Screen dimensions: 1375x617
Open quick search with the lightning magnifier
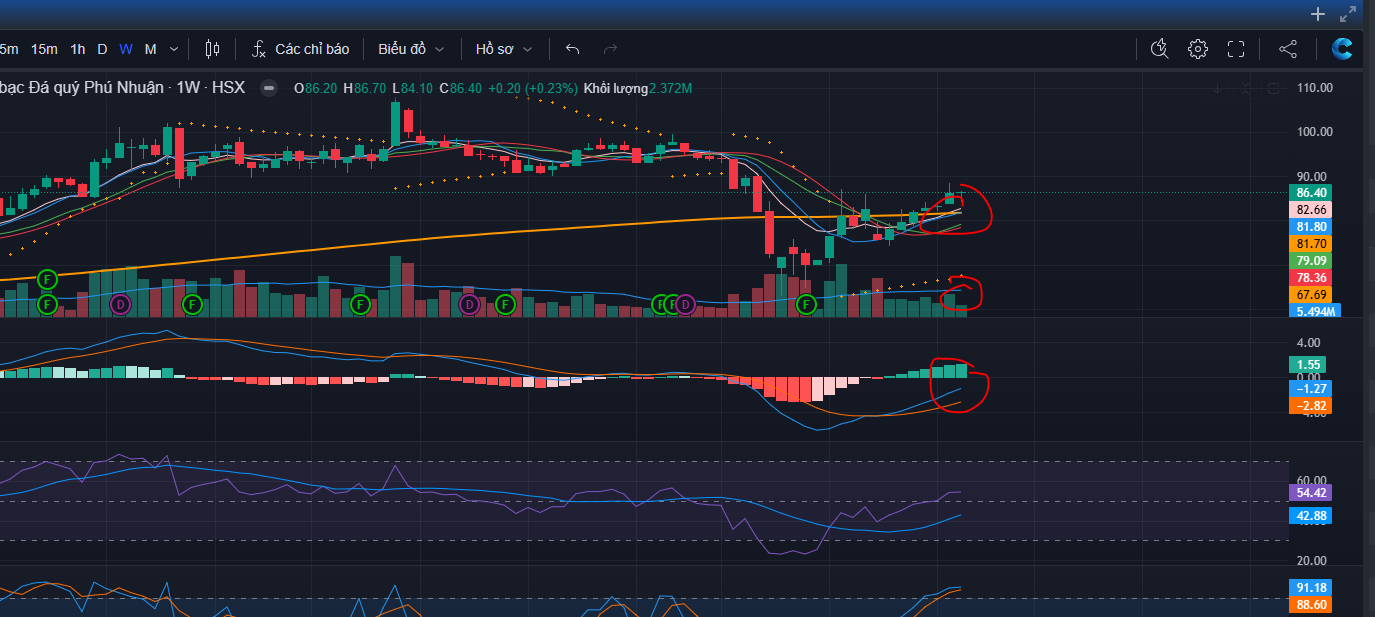point(1159,49)
